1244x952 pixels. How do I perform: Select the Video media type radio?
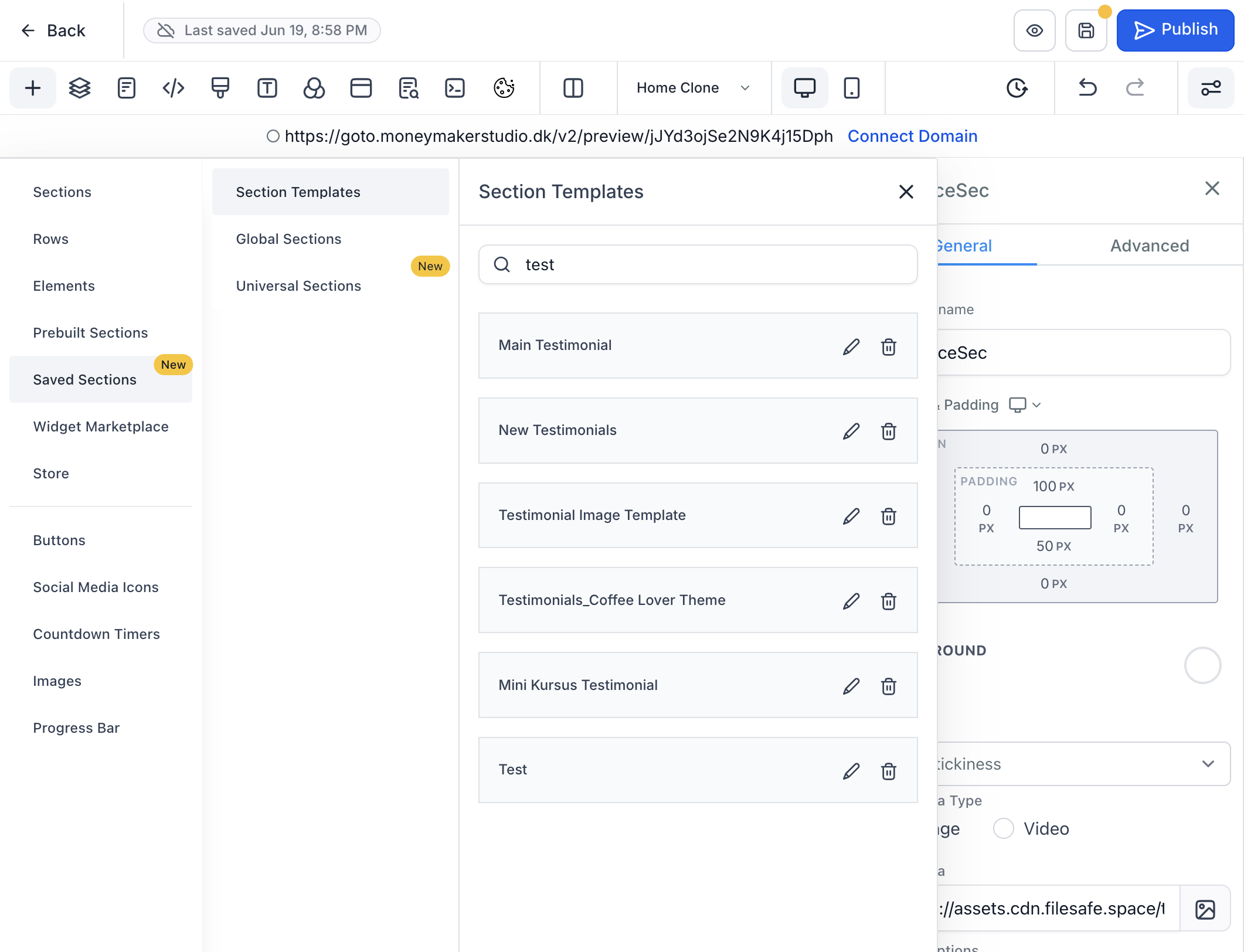click(1004, 828)
